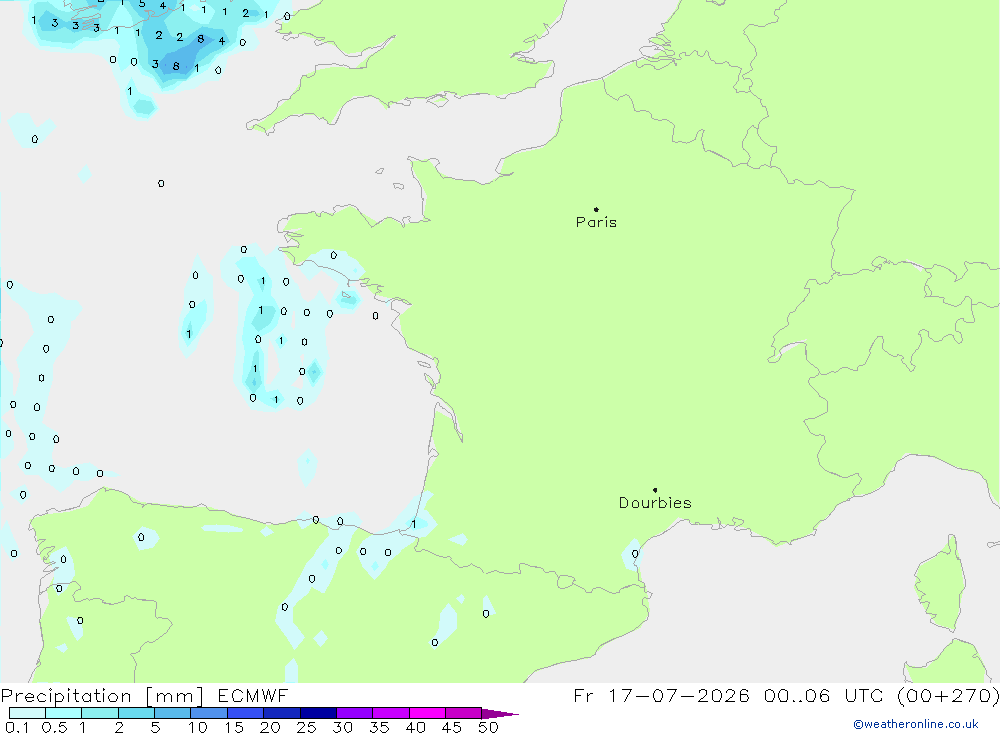Click the '0.1' legend scale value
Viewport: 1000px width, 733px height.
click(17, 727)
